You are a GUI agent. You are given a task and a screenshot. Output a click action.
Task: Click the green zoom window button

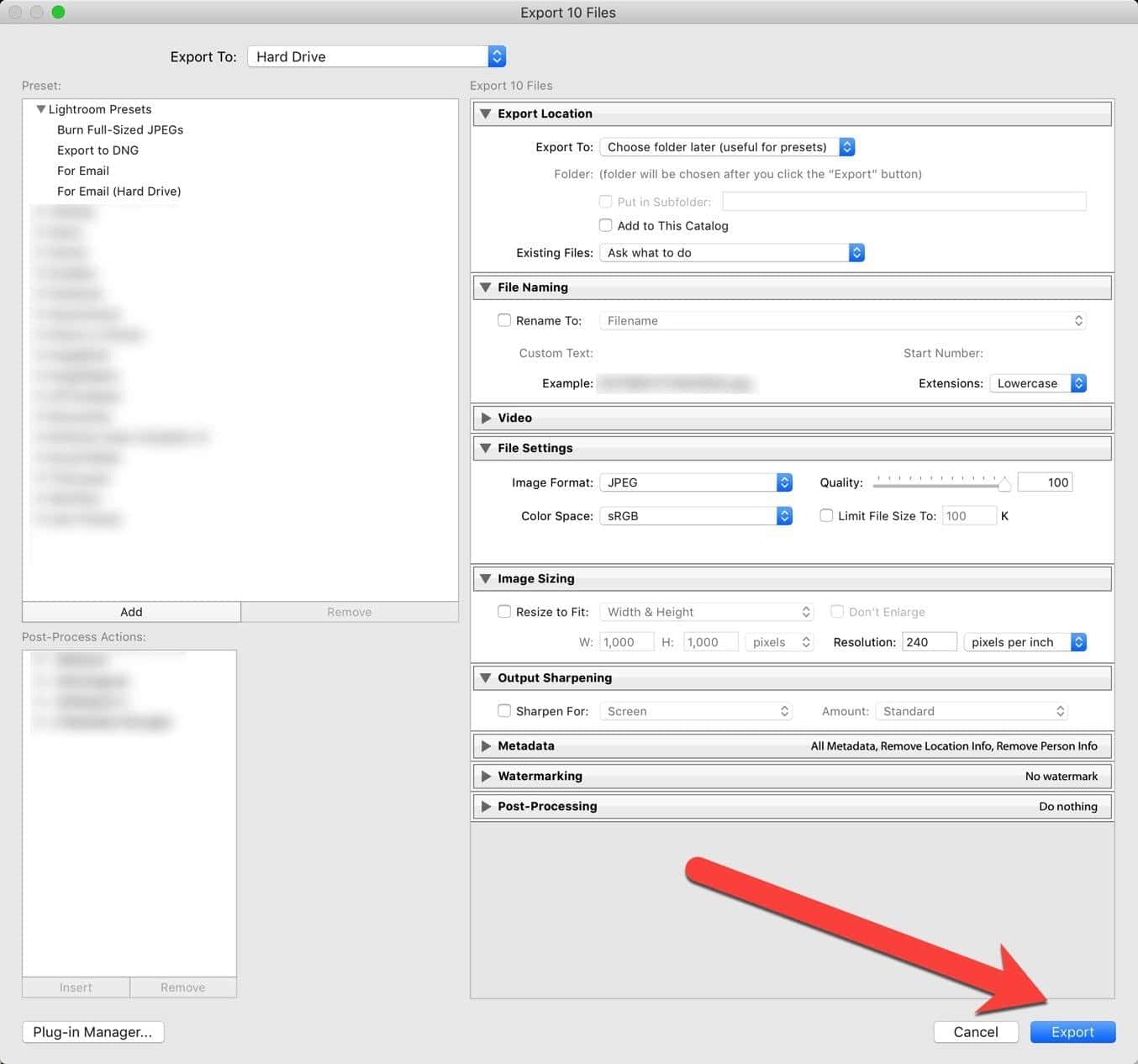tap(58, 12)
